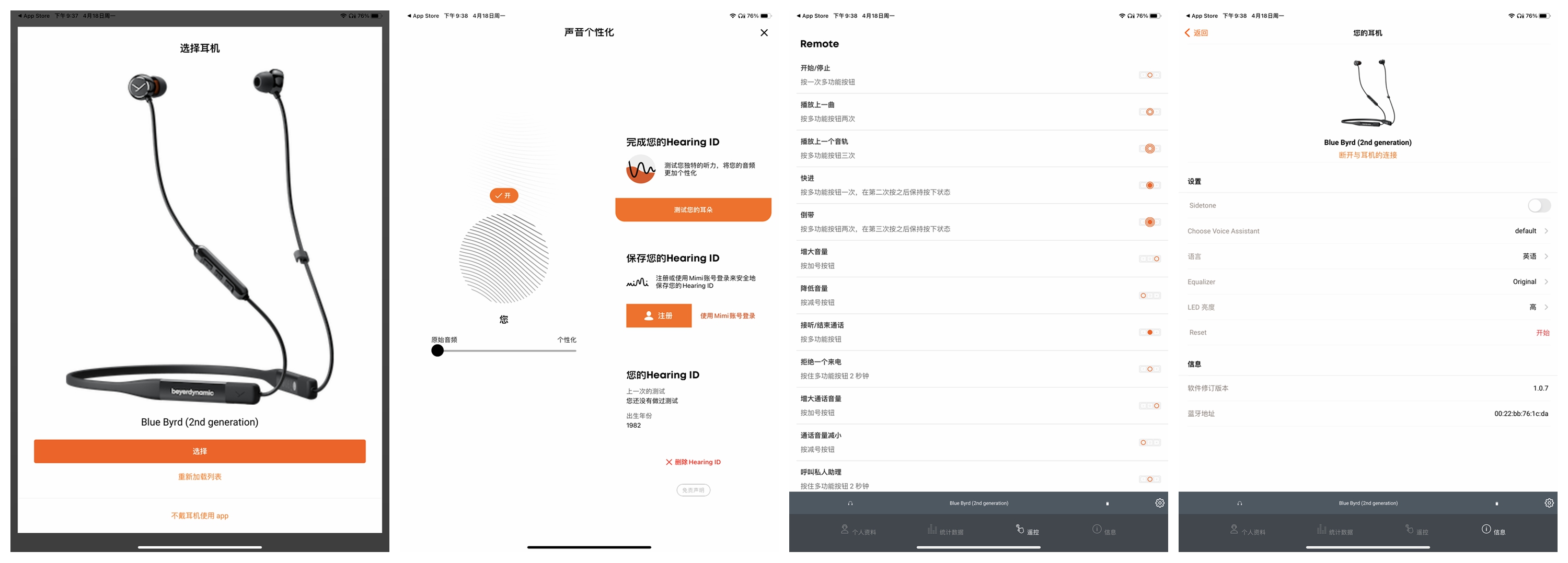Screen dimensions: 1568x563
Task: Select the filled button indicator for 接听/结束通话
Action: point(1149,332)
